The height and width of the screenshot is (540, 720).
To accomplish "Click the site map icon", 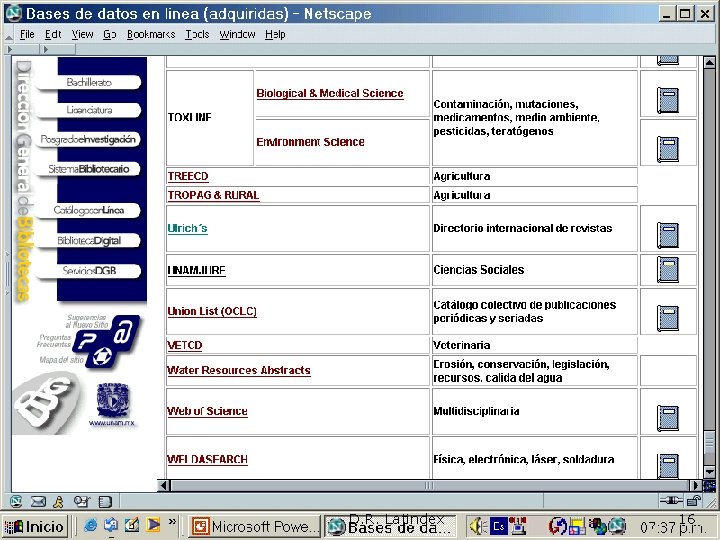I will (102, 356).
